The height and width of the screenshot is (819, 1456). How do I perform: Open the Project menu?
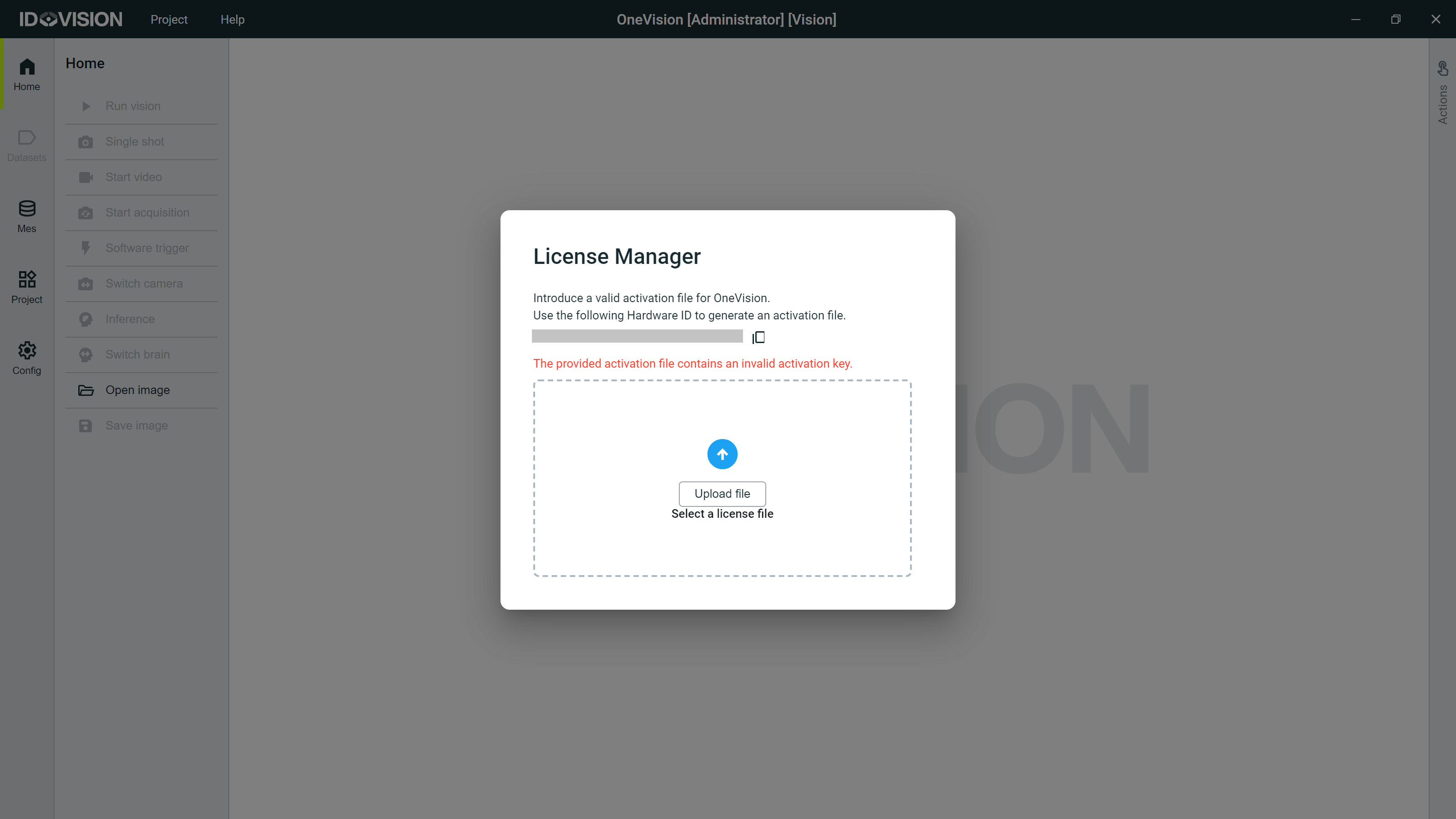(x=168, y=19)
